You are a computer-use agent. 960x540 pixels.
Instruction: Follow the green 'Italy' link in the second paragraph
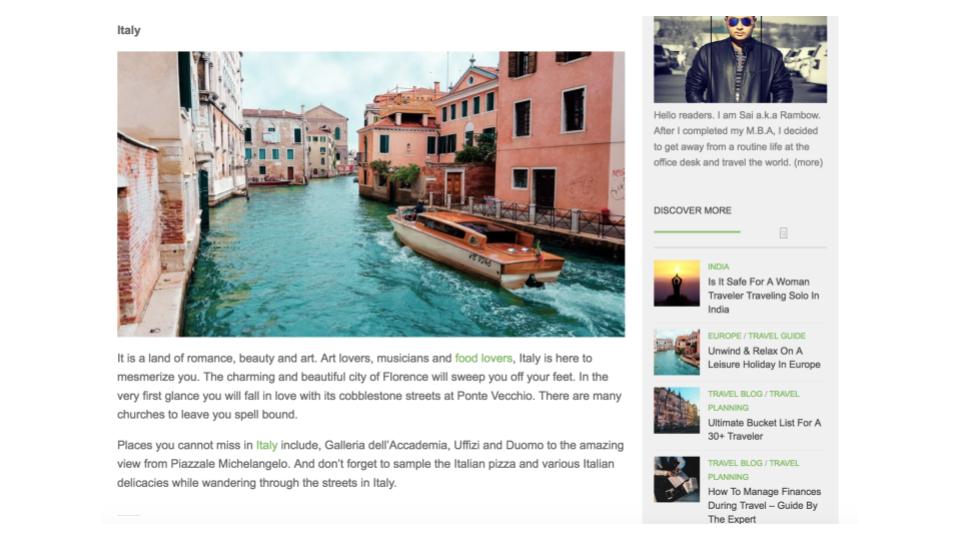point(266,445)
